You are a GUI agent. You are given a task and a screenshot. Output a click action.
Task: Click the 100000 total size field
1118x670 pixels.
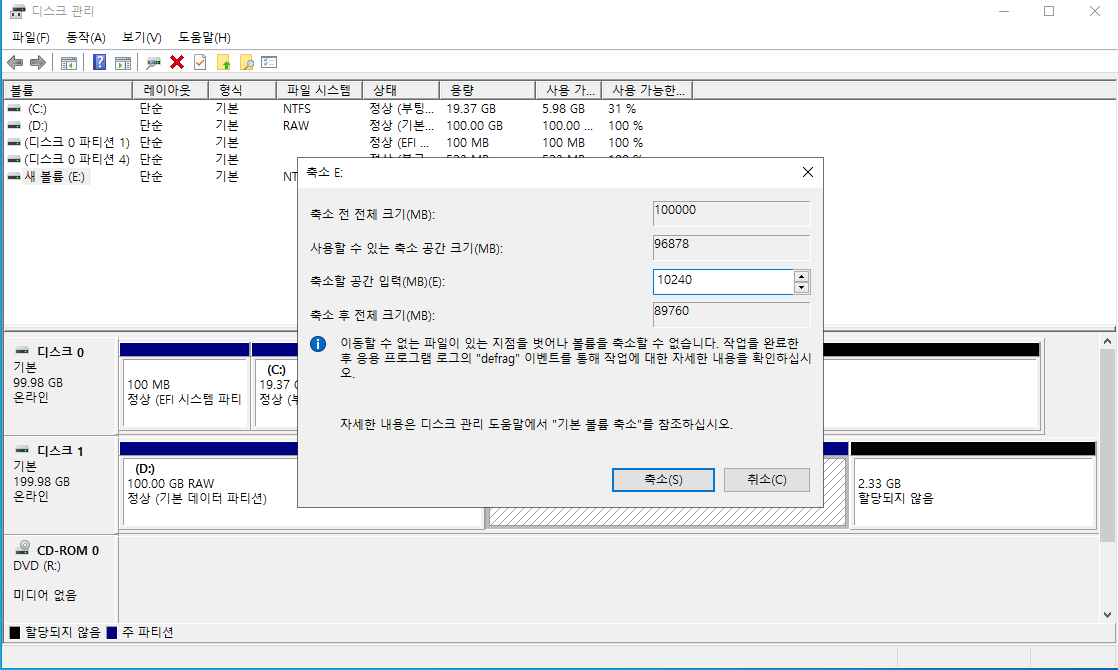[x=732, y=214]
